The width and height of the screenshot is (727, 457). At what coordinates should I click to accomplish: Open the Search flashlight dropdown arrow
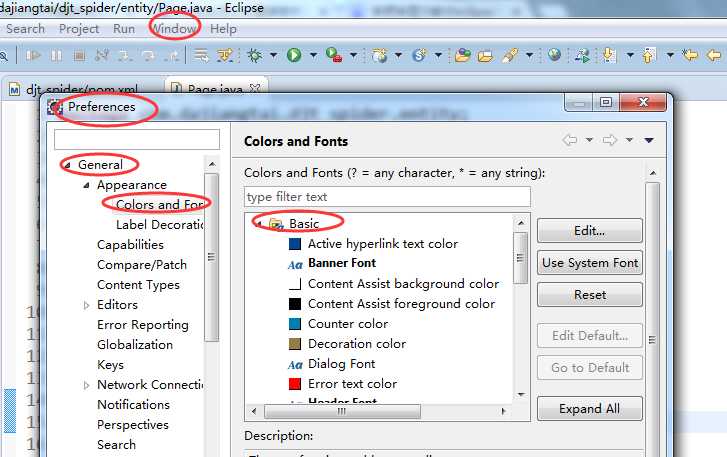point(529,56)
